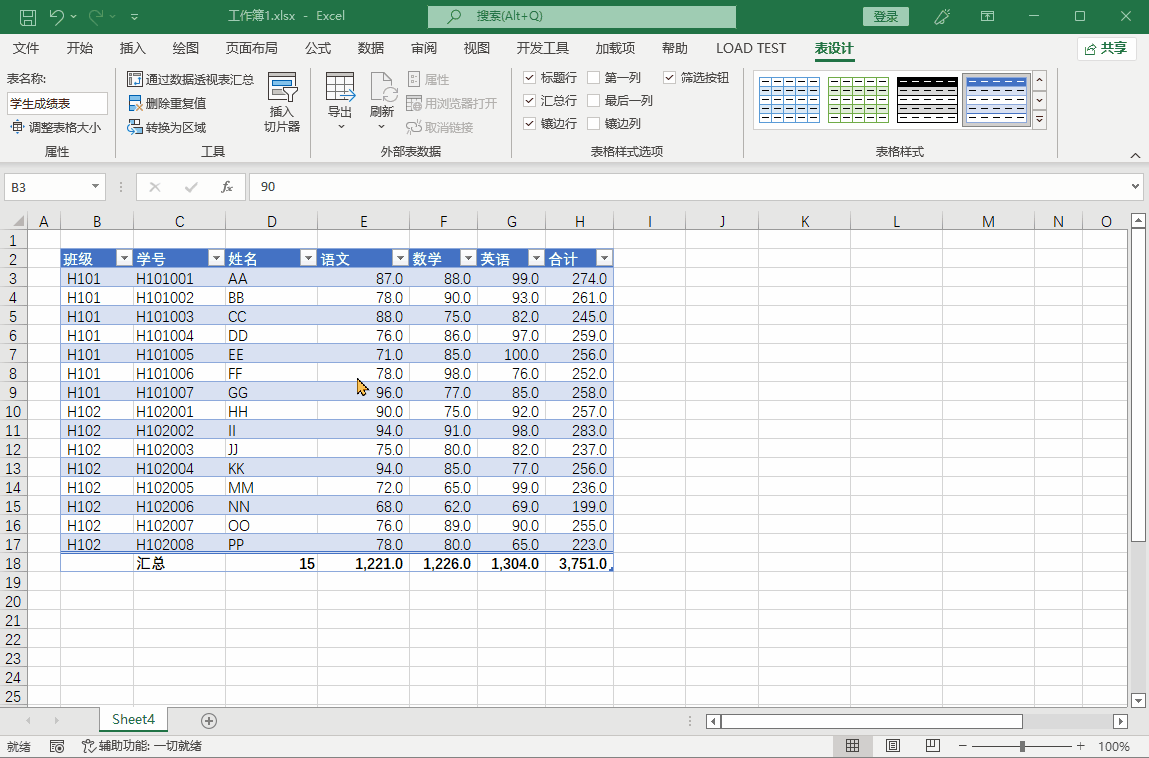Click Remove Duplicates (删除重复值)
This screenshot has height=758, width=1149.
point(167,103)
